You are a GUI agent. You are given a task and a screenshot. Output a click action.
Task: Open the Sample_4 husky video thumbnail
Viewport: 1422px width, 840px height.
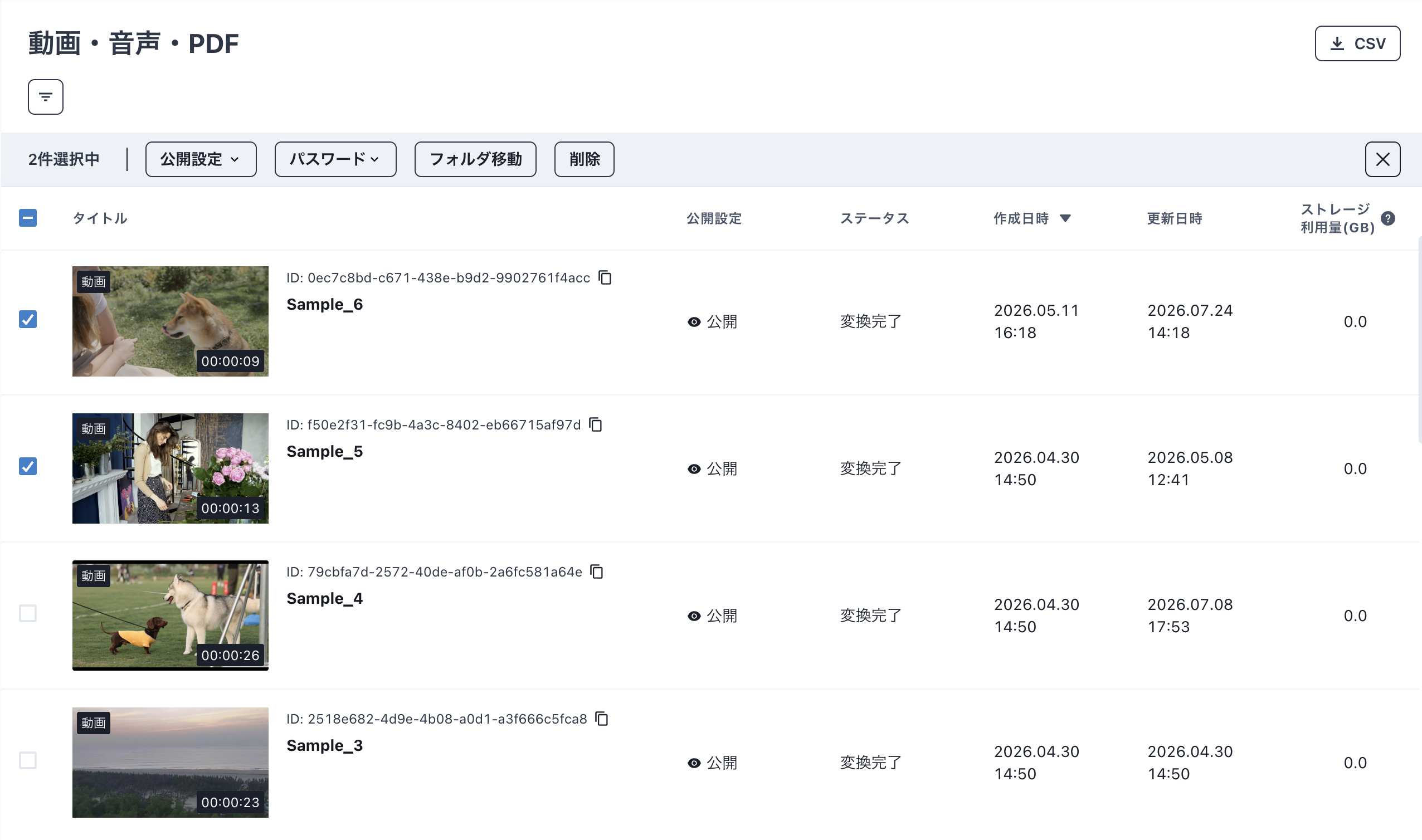[171, 616]
